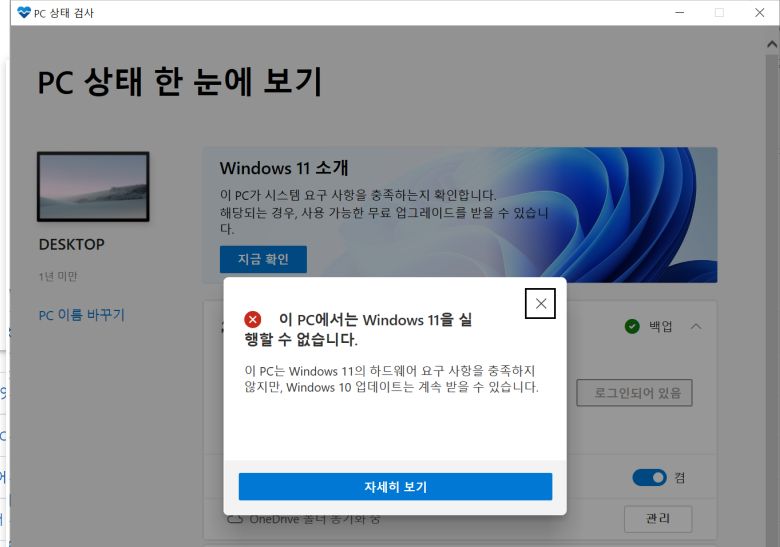Open the PC 이름 바꾸기 link

82,315
